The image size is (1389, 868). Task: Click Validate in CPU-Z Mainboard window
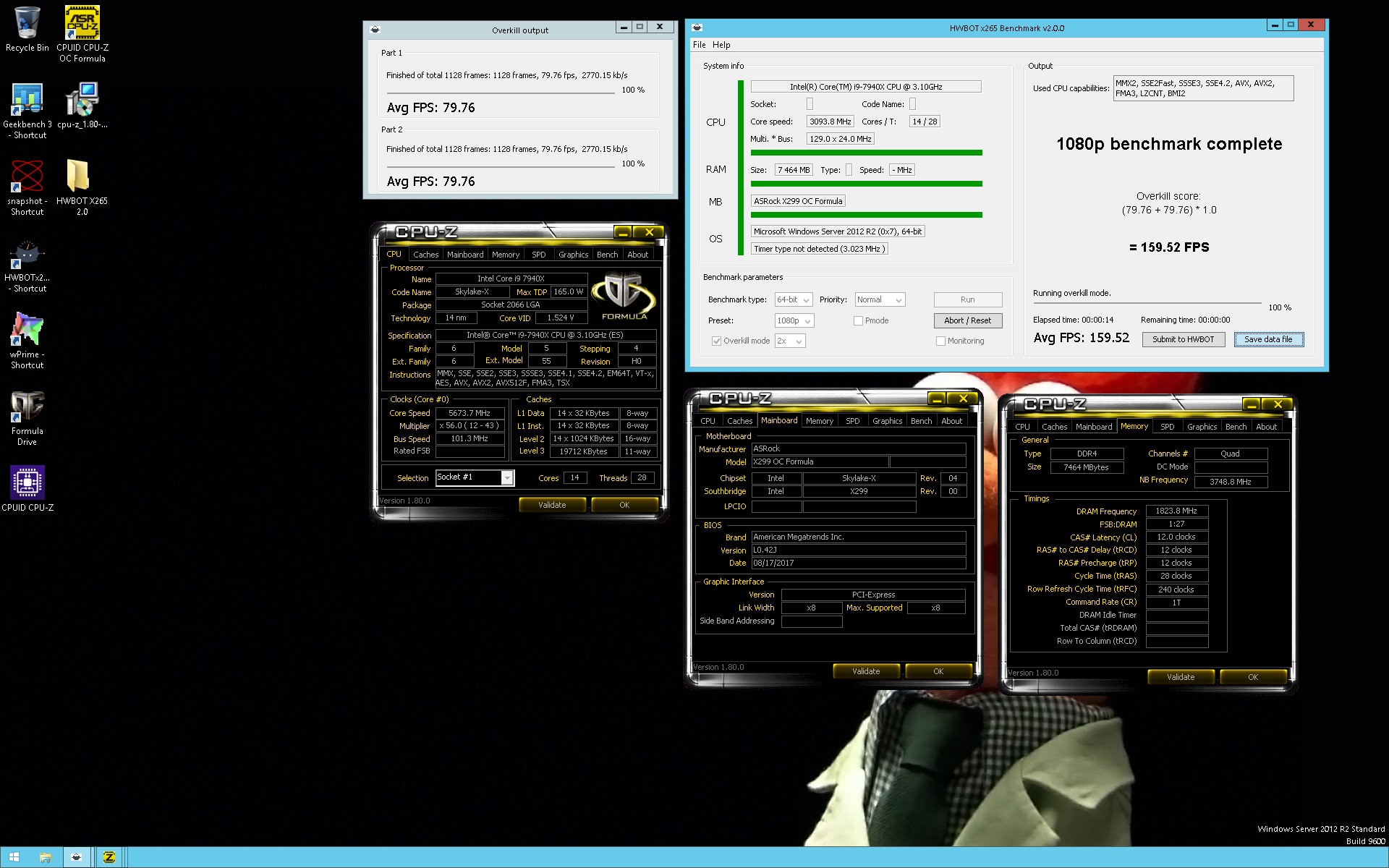[866, 671]
